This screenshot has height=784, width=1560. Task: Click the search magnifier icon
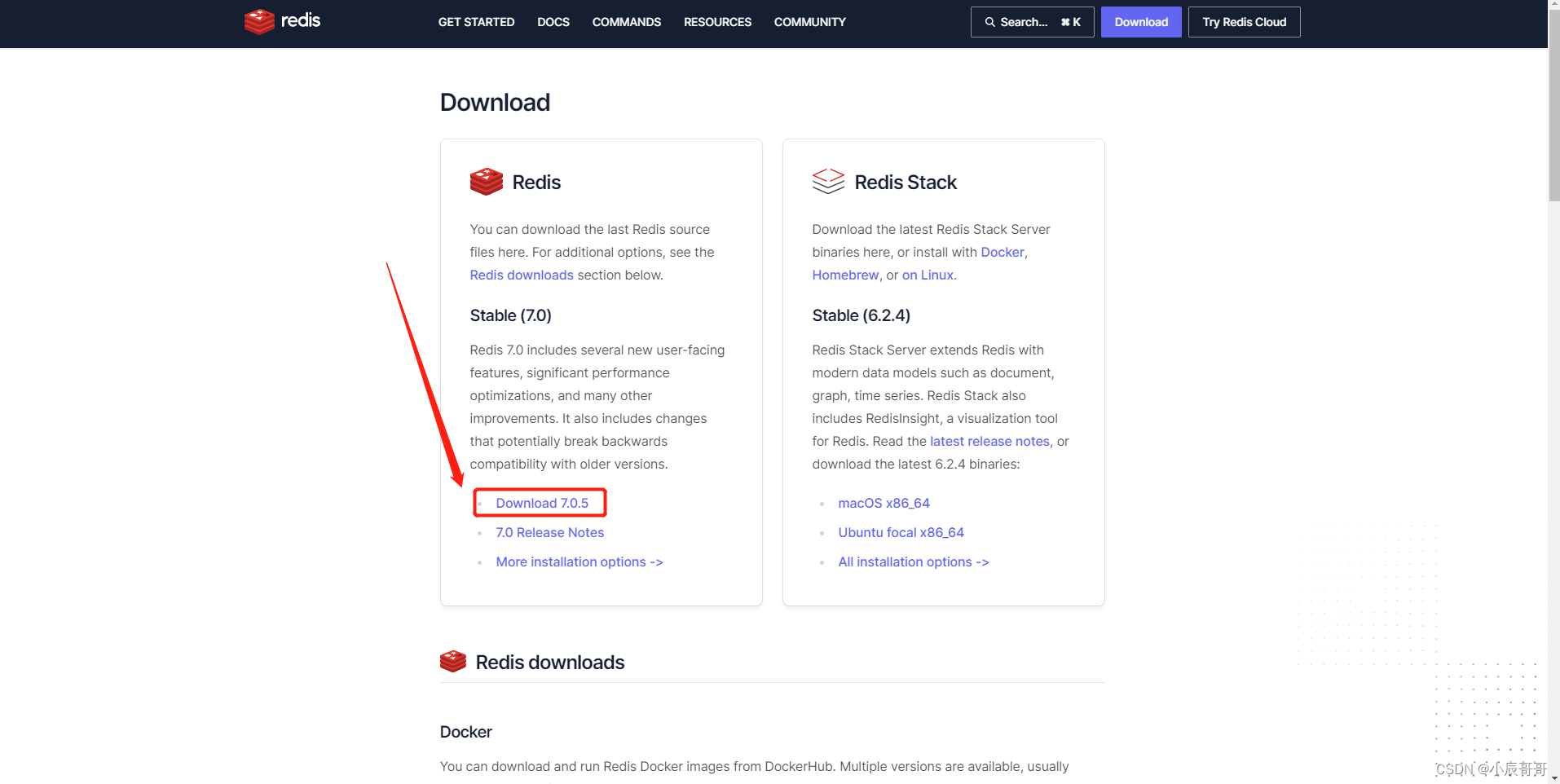pos(989,22)
